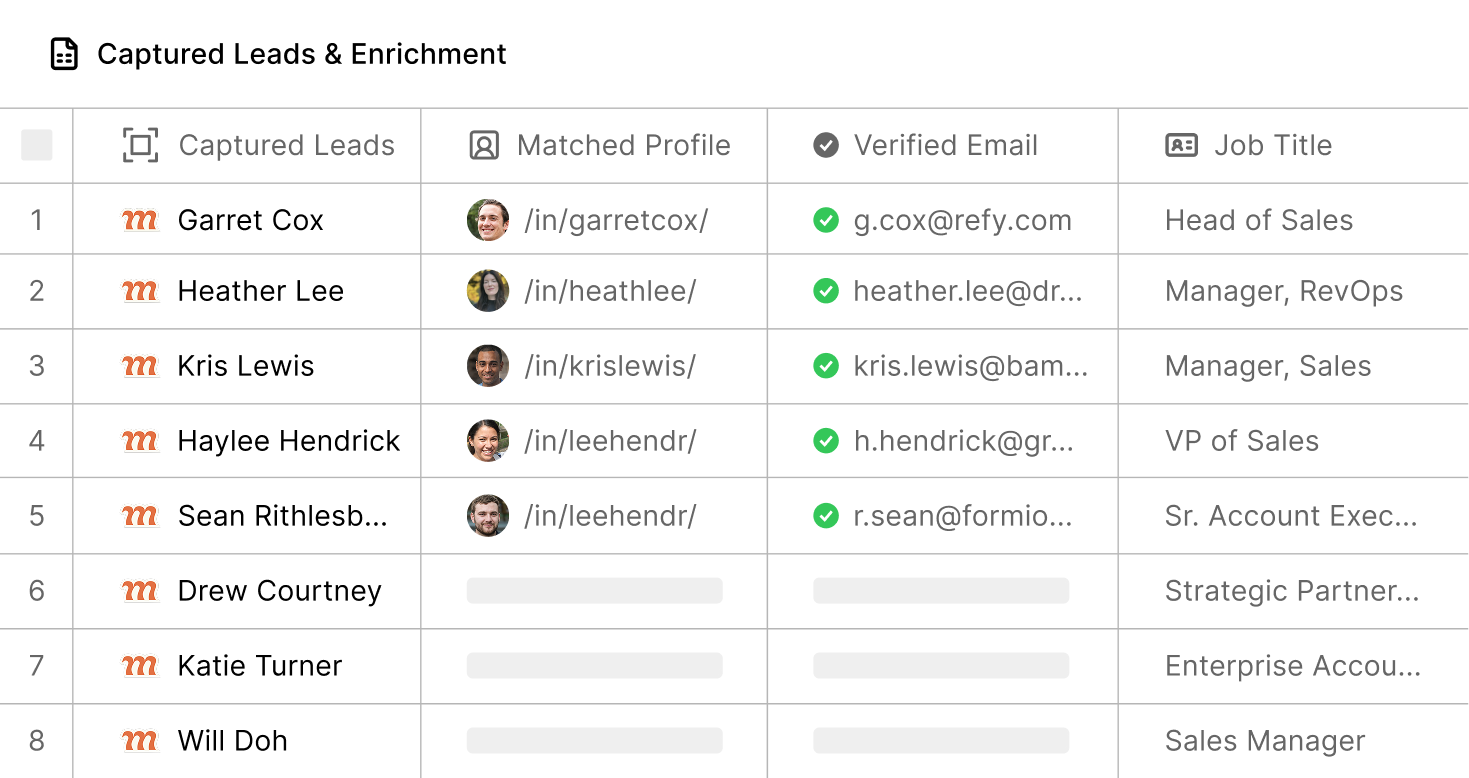Open Garret Cox's profile photo thumbnail
Viewport: 1469px width, 778px height.
click(x=488, y=220)
